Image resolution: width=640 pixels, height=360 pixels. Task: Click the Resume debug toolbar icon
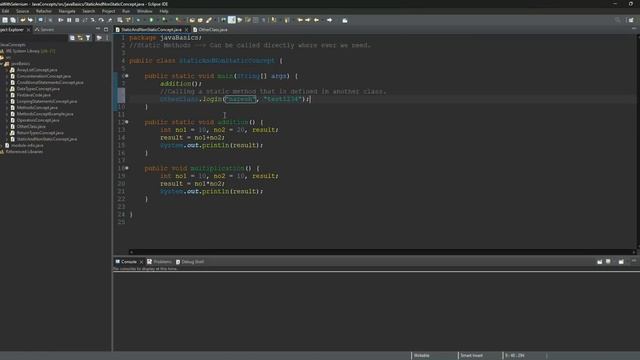[61, 20]
